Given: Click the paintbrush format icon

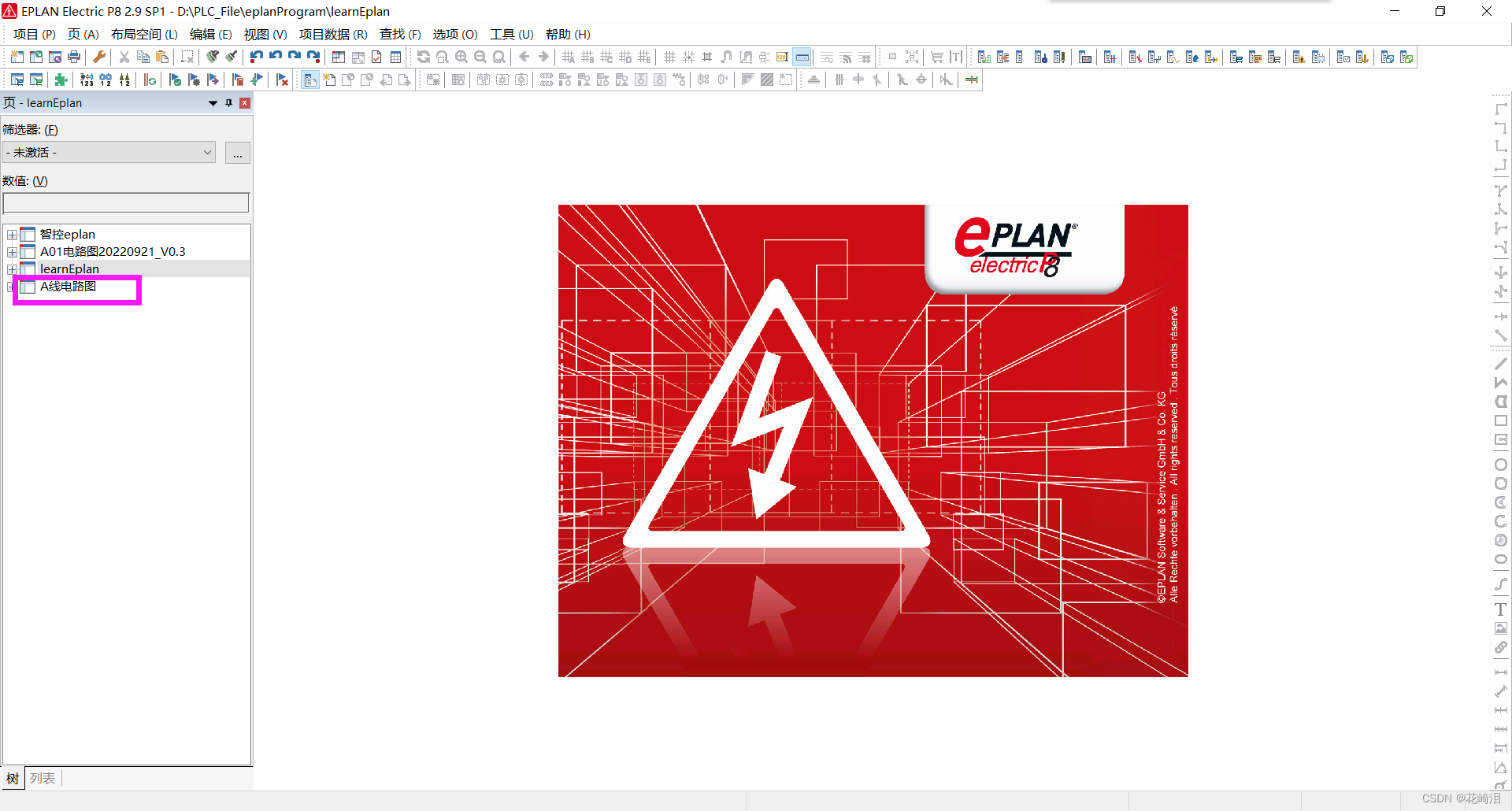Looking at the screenshot, I should tap(232, 57).
